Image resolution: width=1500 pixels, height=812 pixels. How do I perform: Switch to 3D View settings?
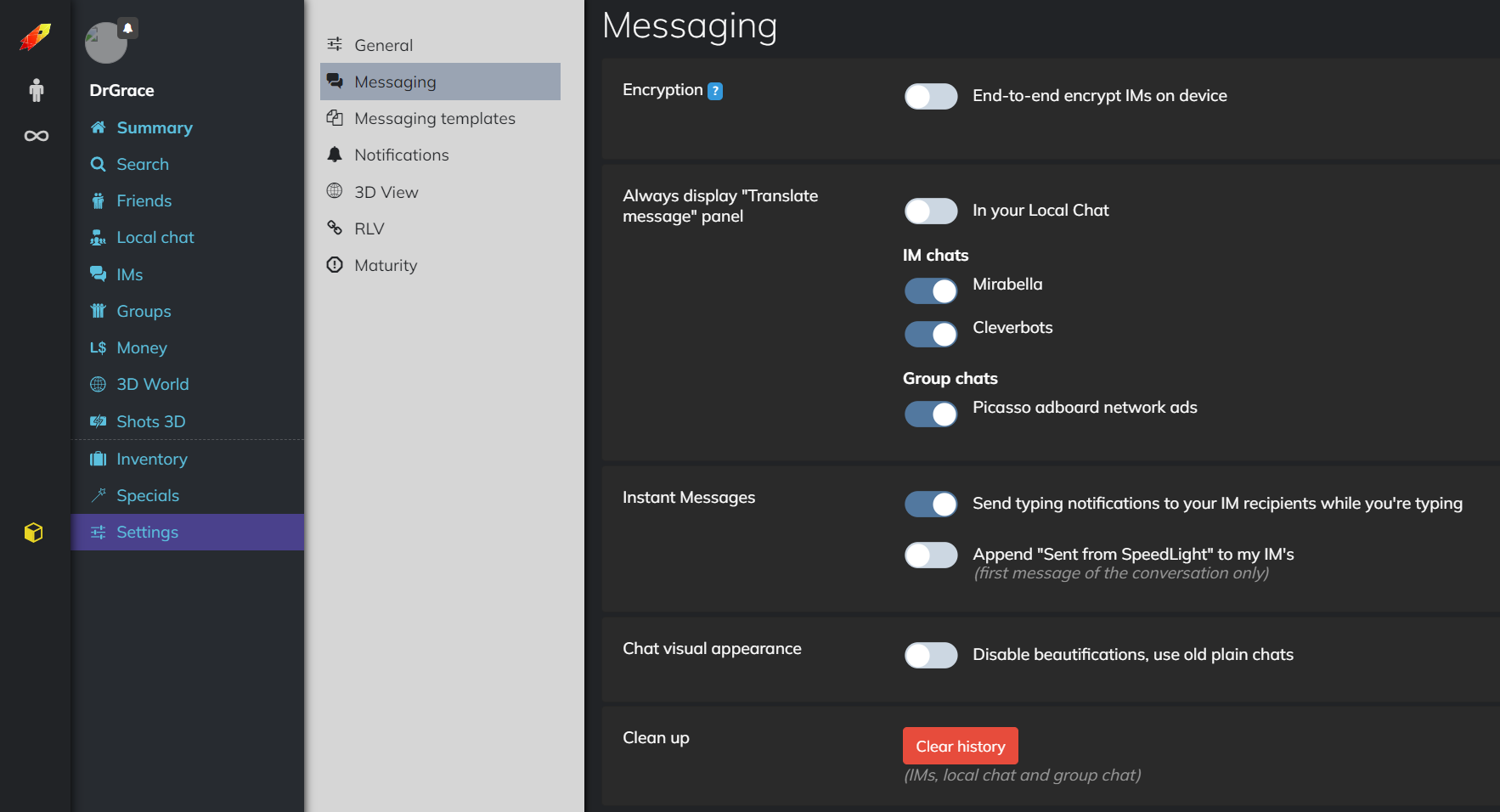coord(440,192)
